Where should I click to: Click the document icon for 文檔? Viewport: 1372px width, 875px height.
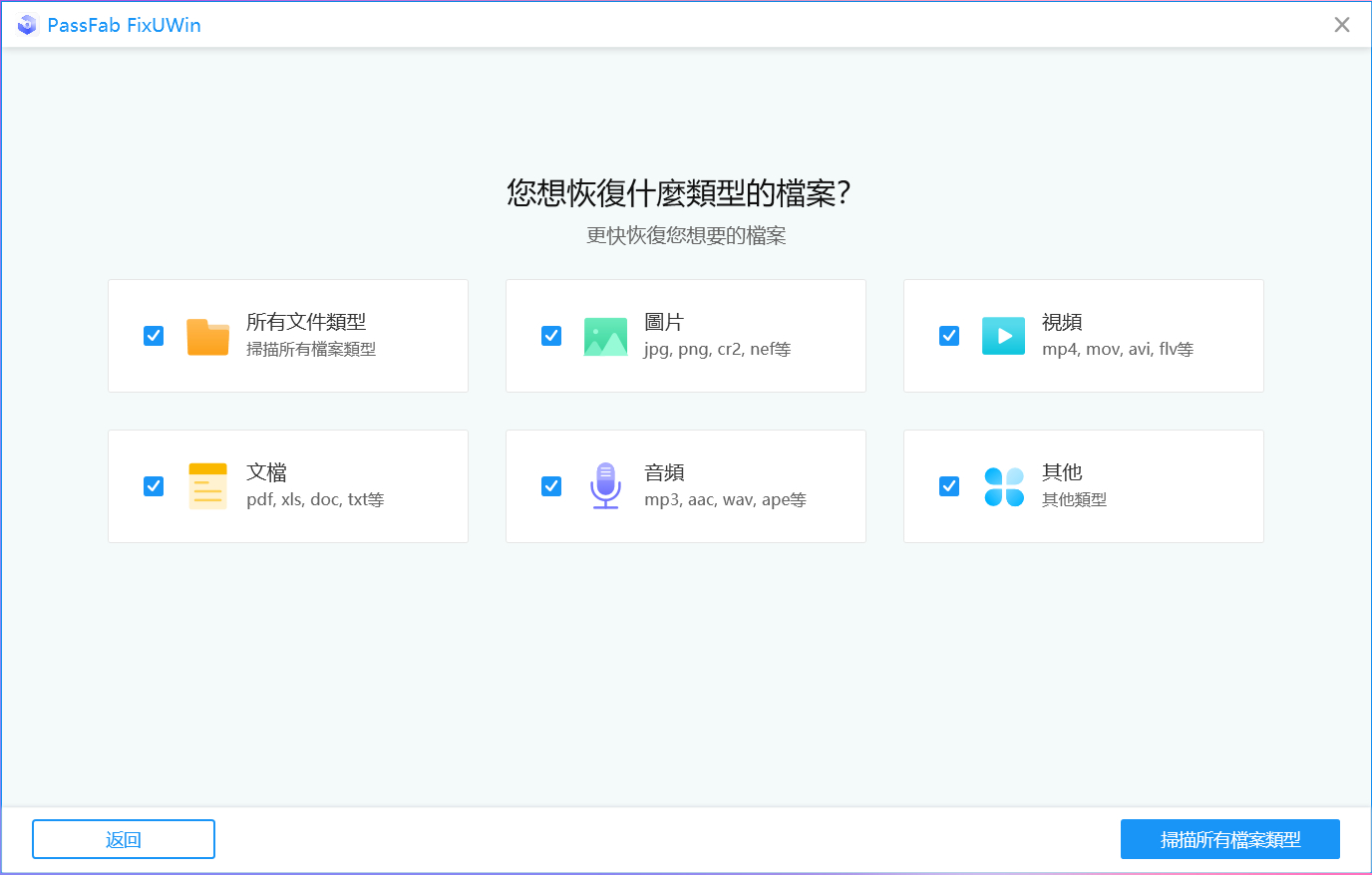pos(207,485)
